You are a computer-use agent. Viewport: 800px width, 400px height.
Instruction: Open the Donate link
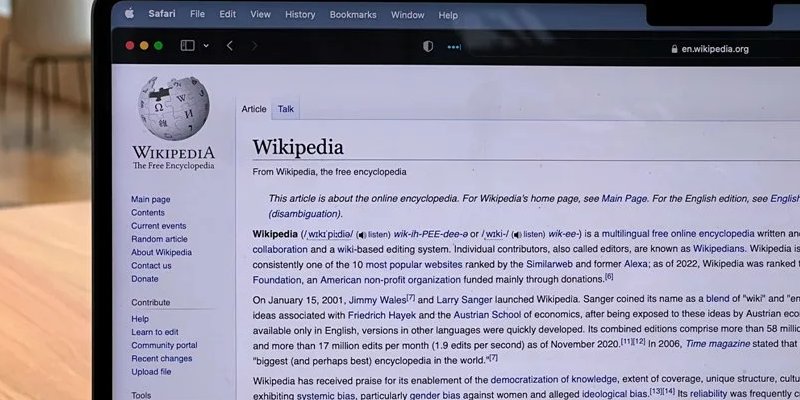pyautogui.click(x=145, y=279)
